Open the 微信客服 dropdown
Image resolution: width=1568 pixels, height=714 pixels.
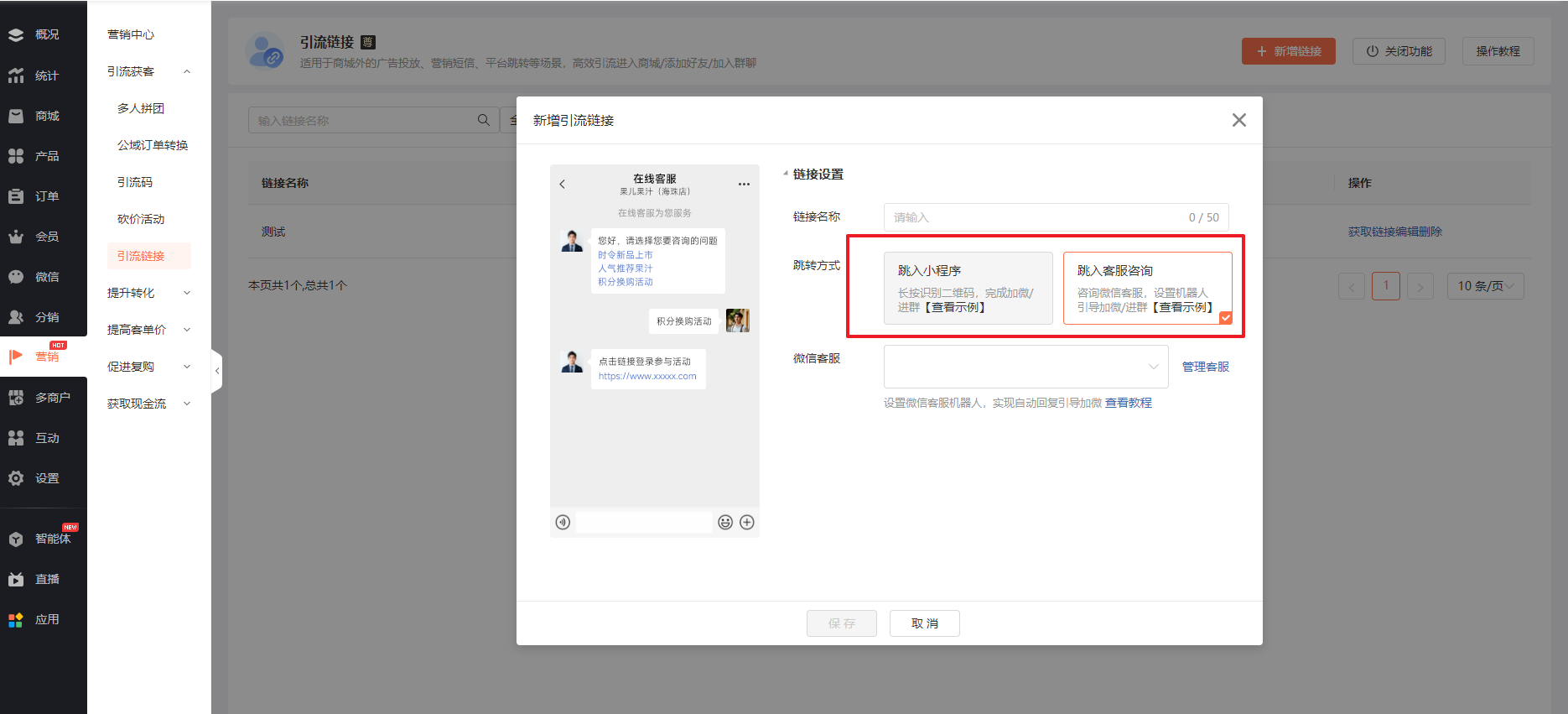click(1025, 367)
